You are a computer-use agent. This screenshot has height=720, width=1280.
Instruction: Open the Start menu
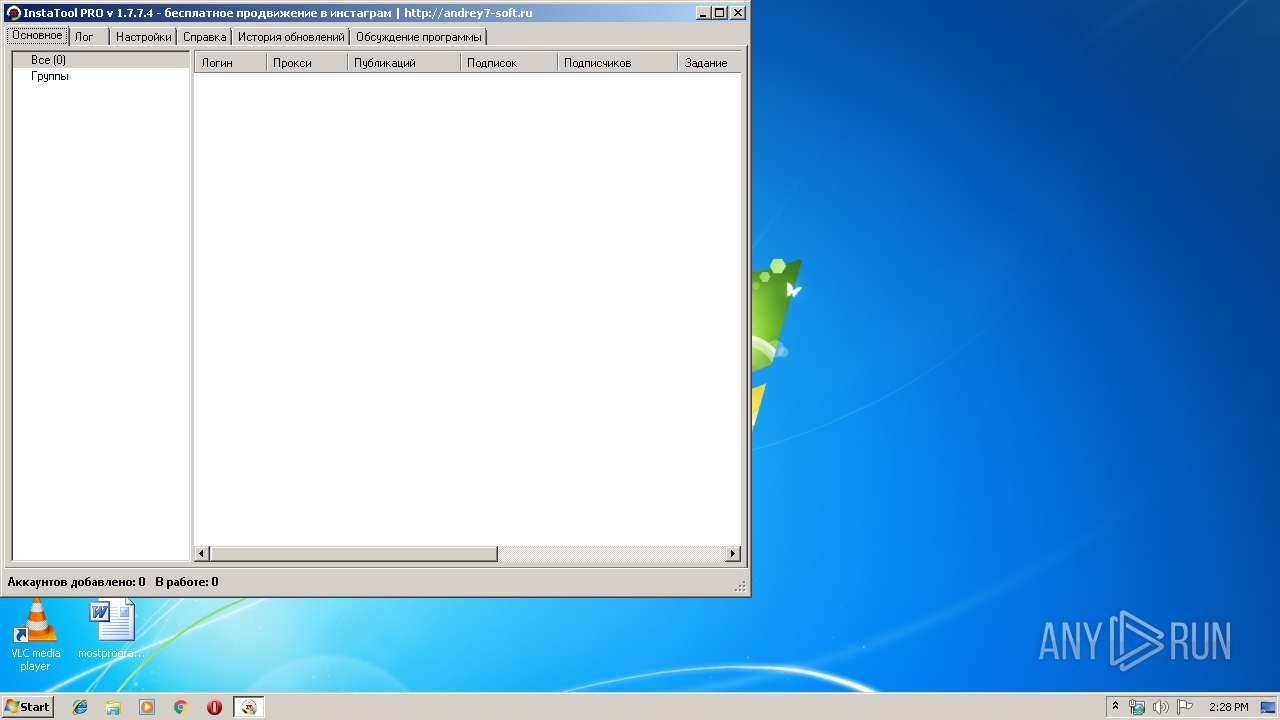click(x=27, y=707)
